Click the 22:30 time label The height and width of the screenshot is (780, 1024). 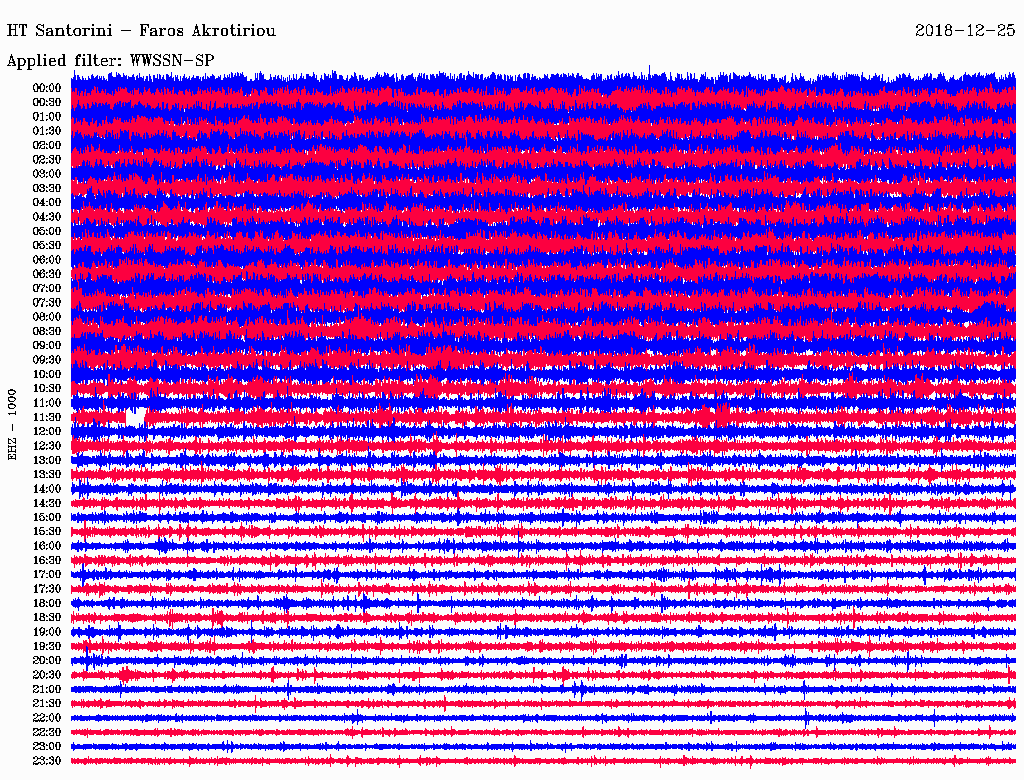click(x=47, y=732)
